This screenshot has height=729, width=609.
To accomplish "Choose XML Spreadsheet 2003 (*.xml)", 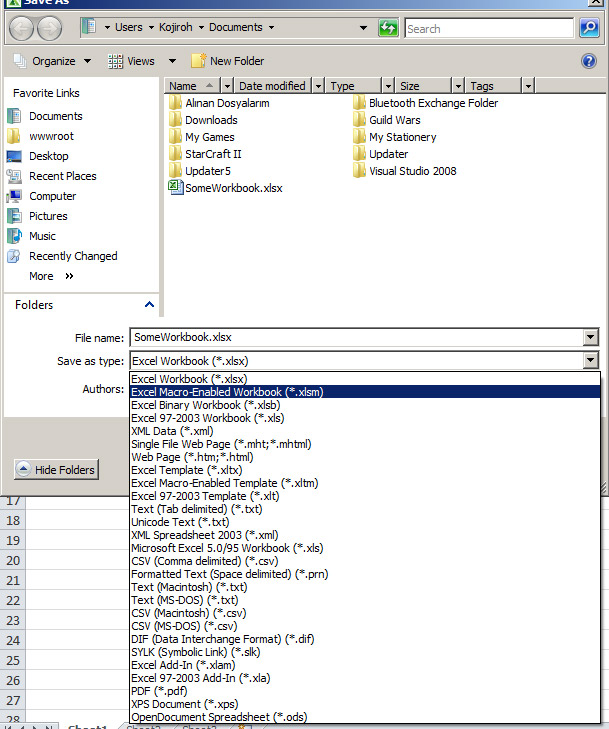I will [365, 535].
